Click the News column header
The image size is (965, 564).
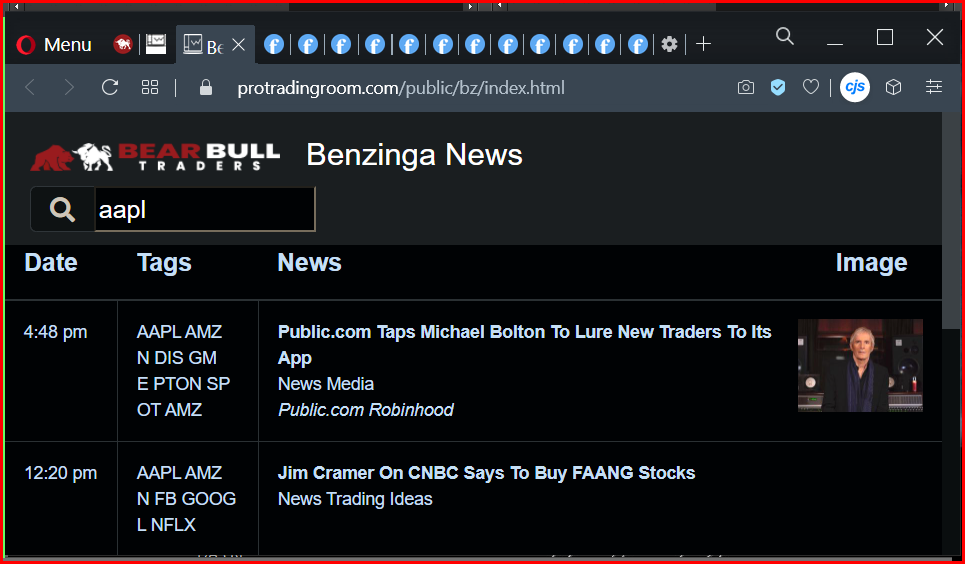click(310, 263)
